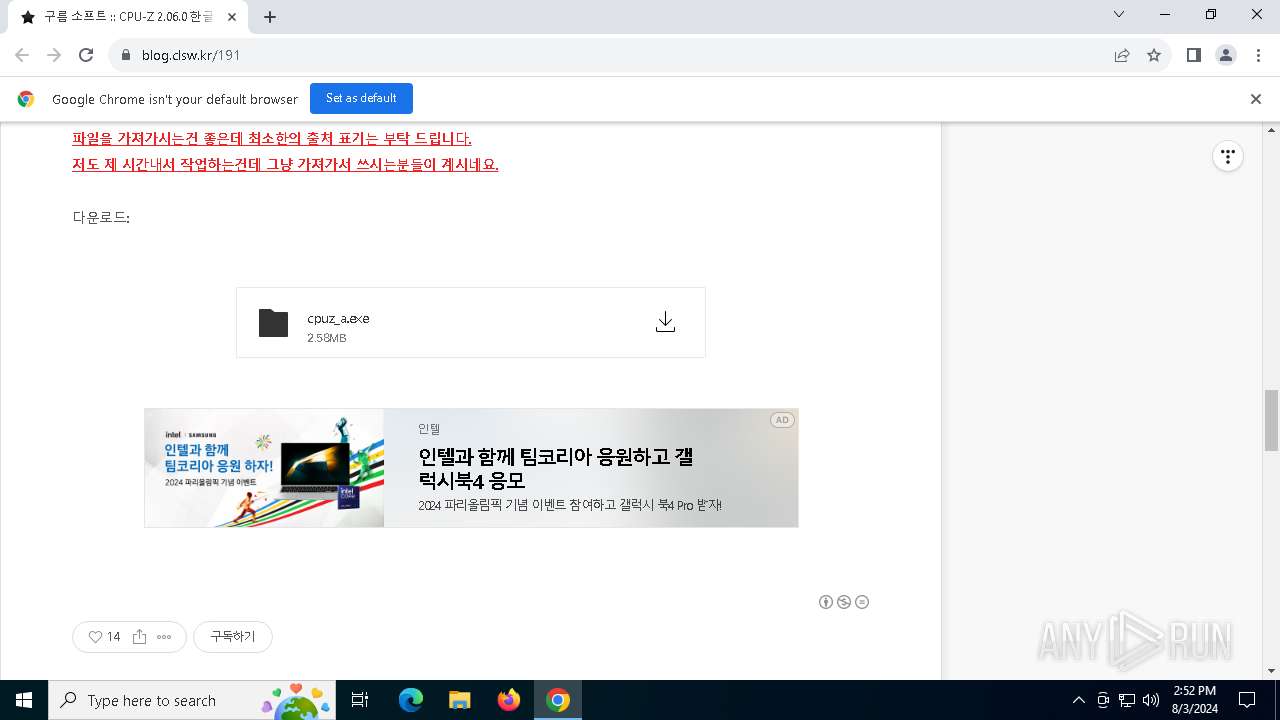
Task: Click scrollbar down arrow
Action: point(1271,671)
